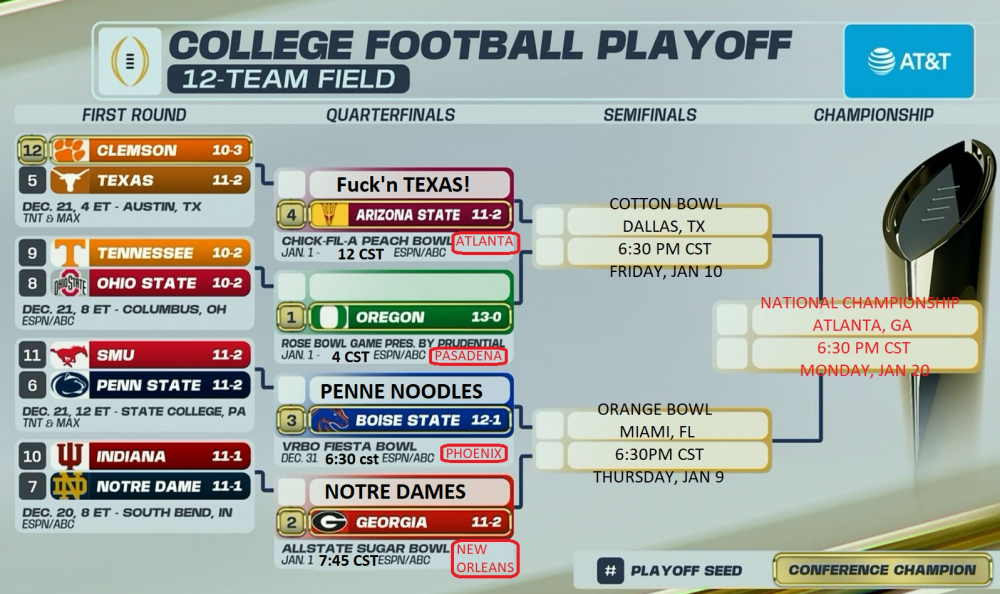Select the Clemson tiger paw logo

[x=70, y=151]
